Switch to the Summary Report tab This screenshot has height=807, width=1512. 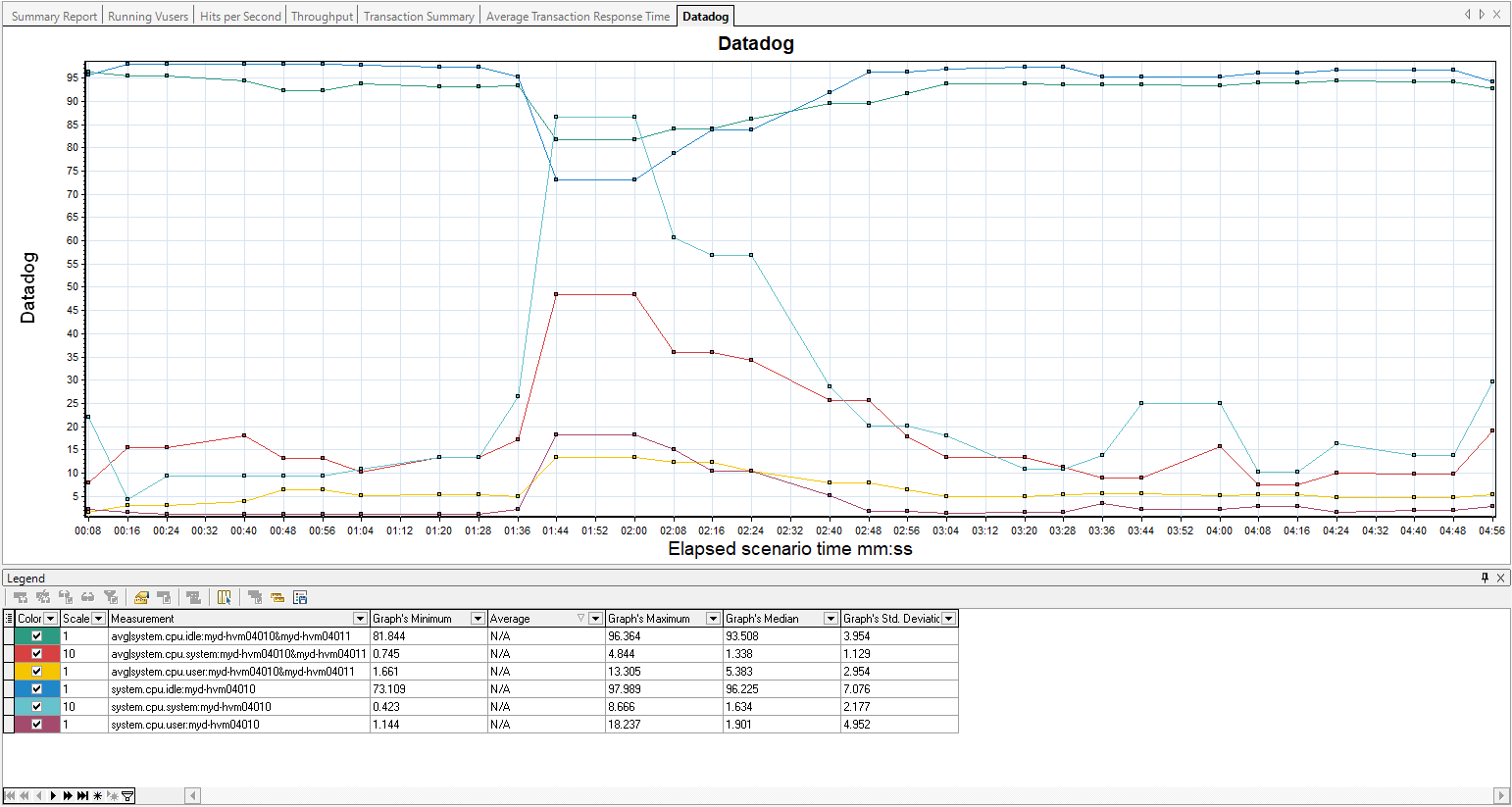tap(54, 17)
